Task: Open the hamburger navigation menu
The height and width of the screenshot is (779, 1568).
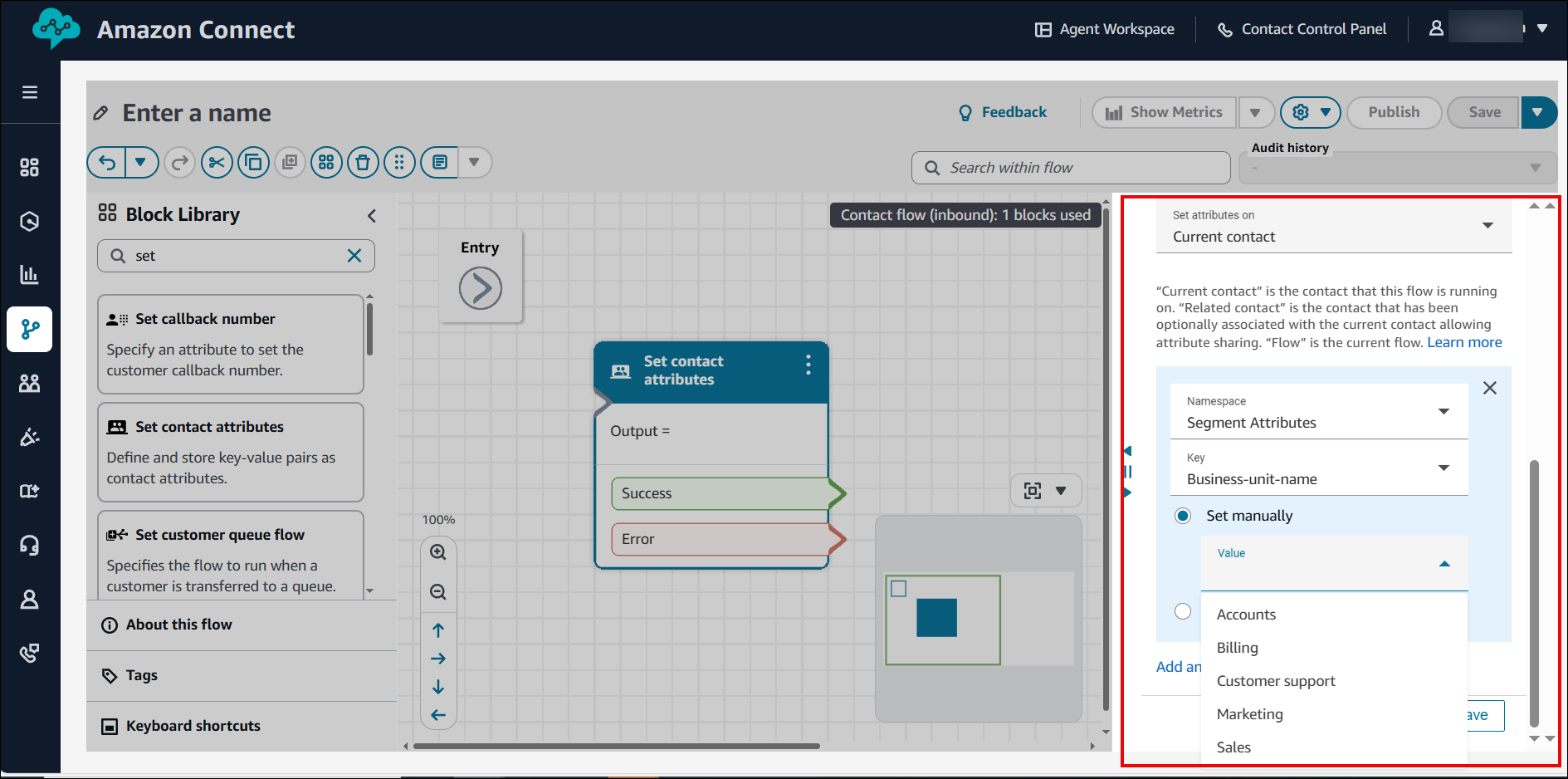Action: click(30, 92)
